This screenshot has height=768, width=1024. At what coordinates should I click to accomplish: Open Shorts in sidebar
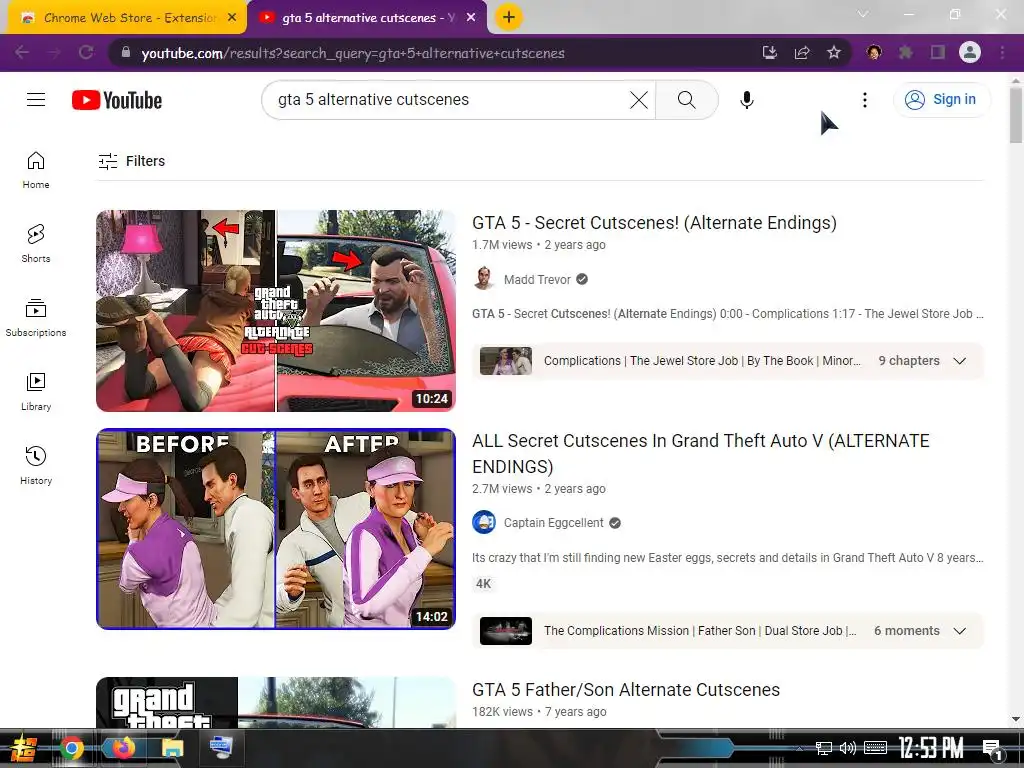(x=36, y=244)
